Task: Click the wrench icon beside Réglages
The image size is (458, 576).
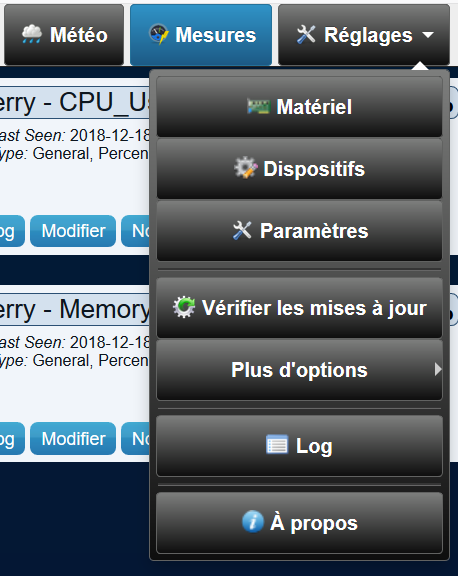Action: (x=306, y=35)
